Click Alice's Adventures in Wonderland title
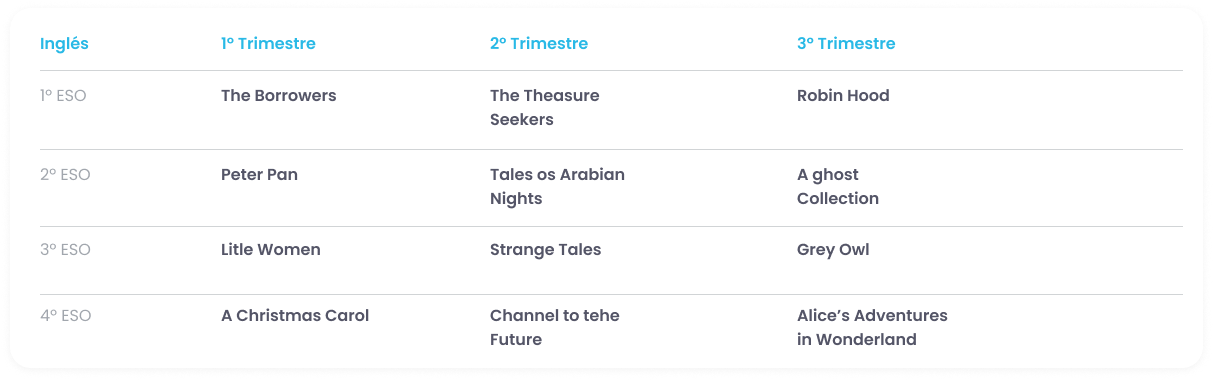The width and height of the screenshot is (1213, 380). point(872,328)
